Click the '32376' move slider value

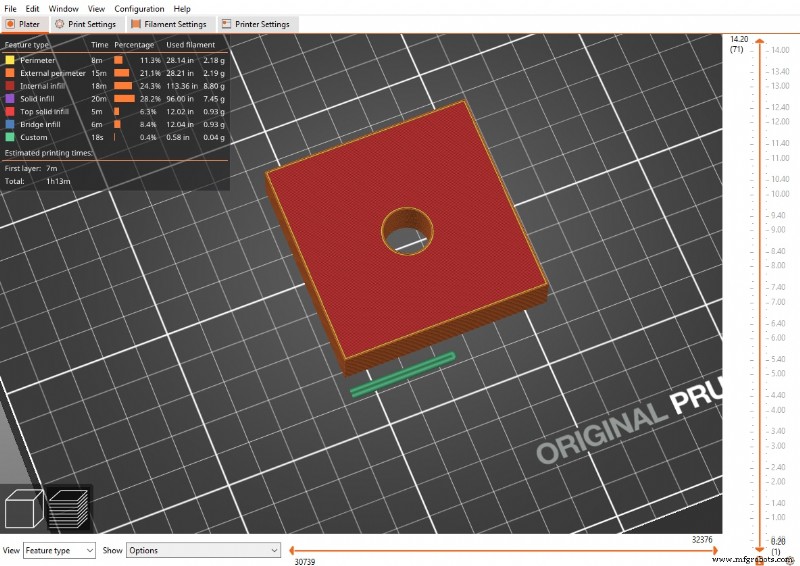tap(702, 539)
